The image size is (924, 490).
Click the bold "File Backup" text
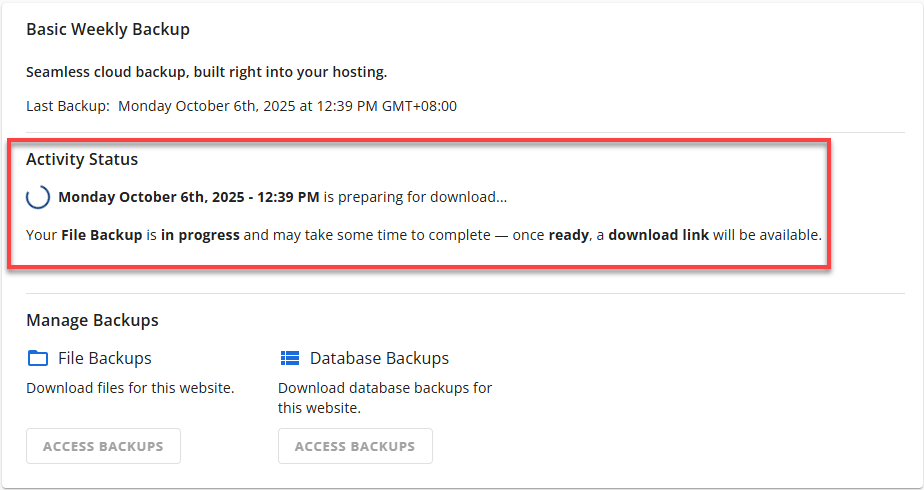pyautogui.click(x=101, y=236)
